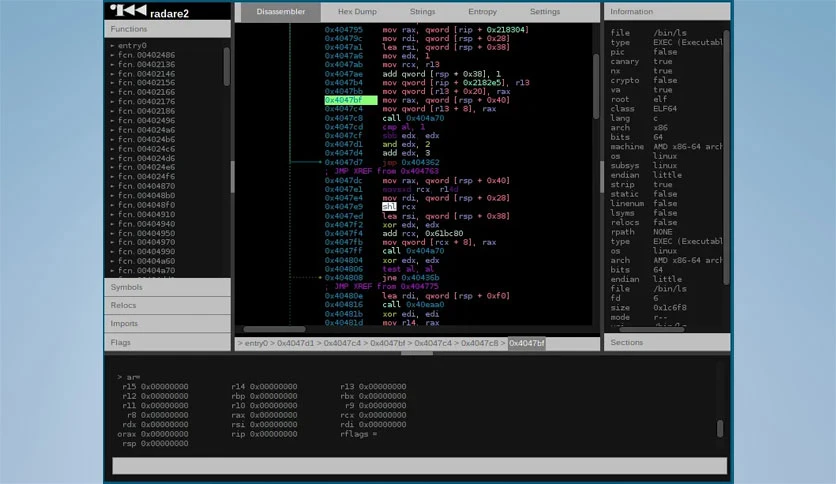Switch to the Strings tab
The height and width of the screenshot is (484, 836).
click(422, 11)
